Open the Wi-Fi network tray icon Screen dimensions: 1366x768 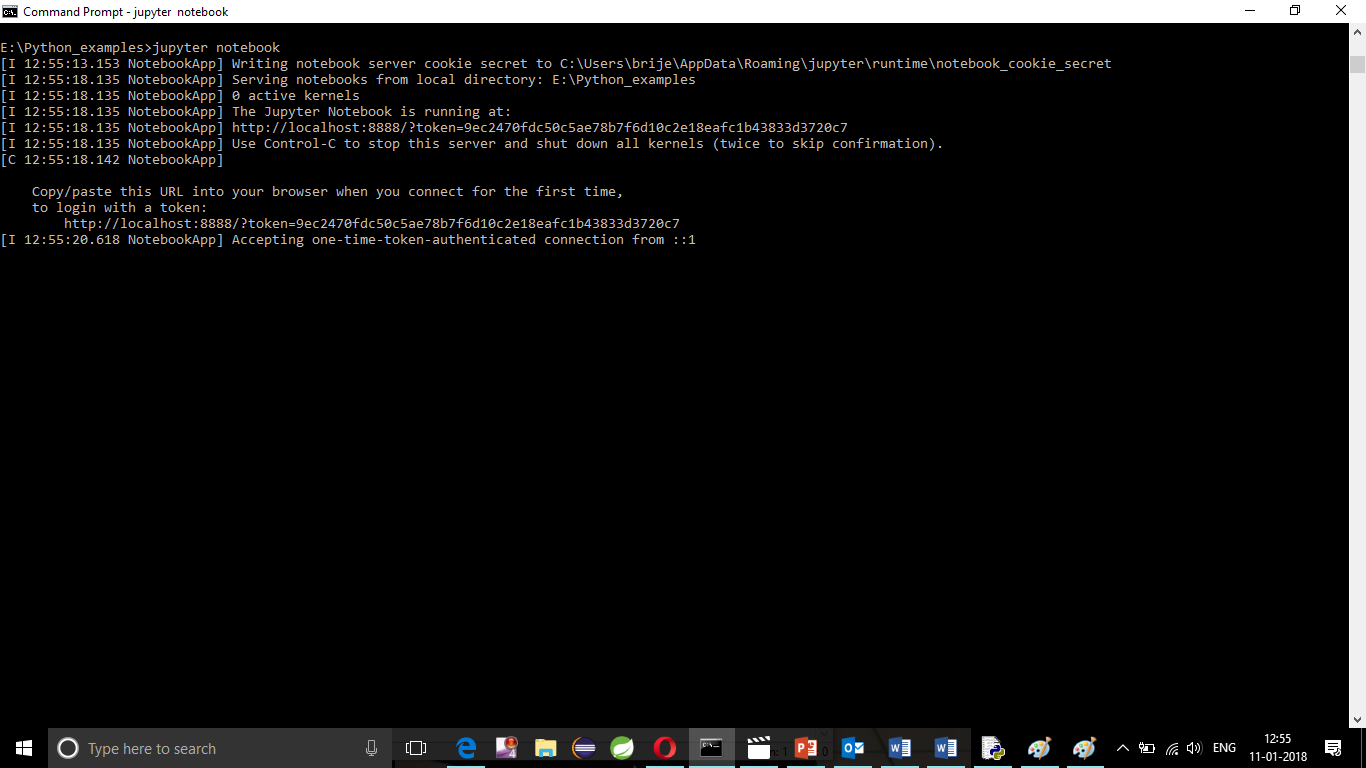tap(1172, 748)
